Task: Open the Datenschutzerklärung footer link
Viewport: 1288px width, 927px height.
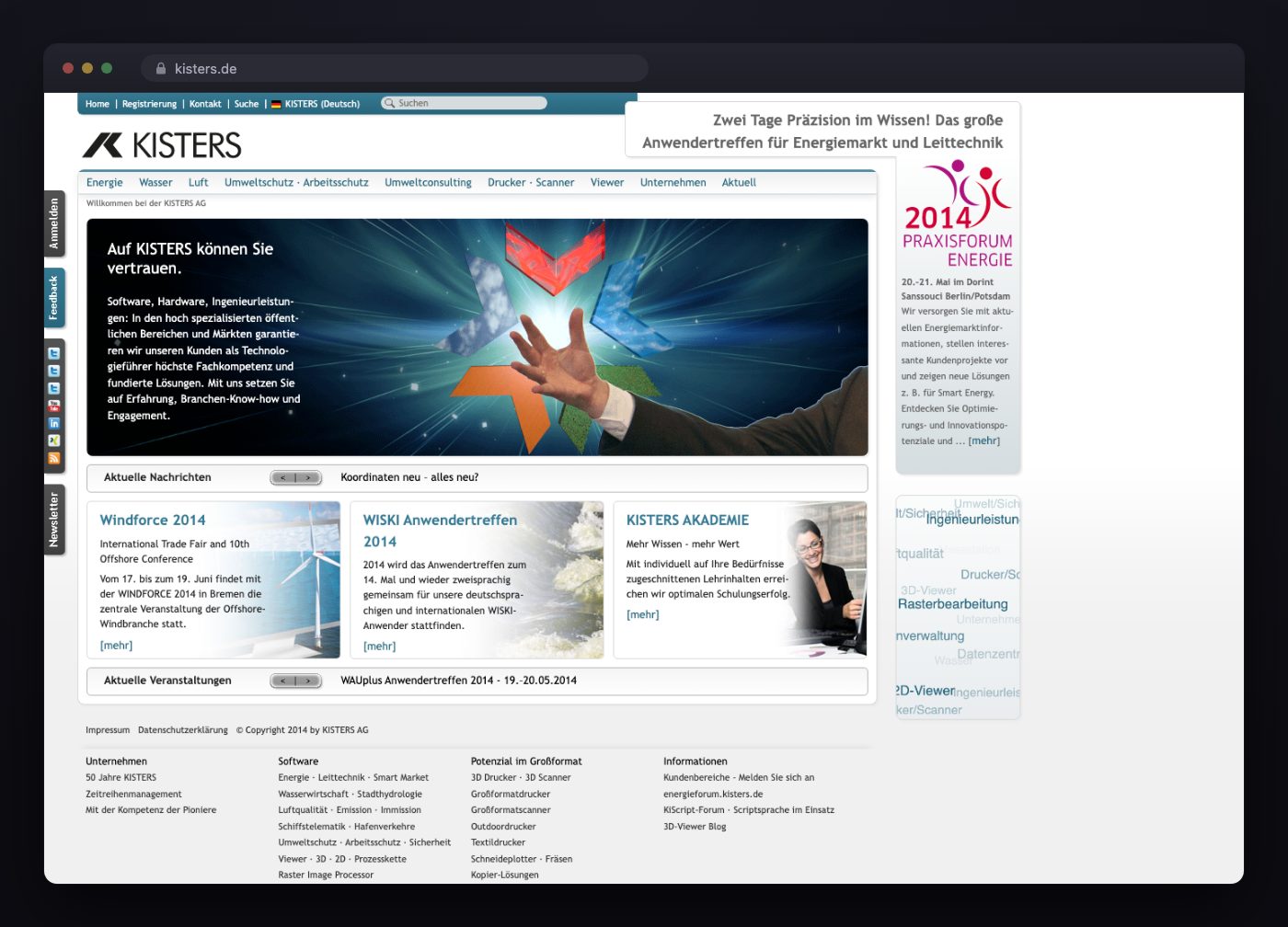Action: click(x=183, y=730)
